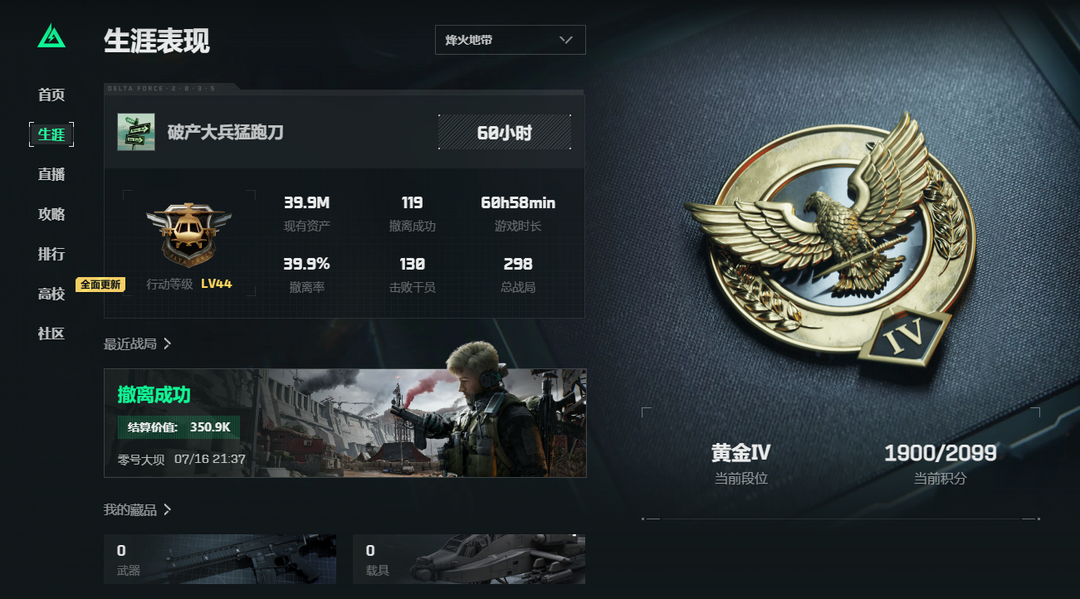Open the 烽火地带 mode dropdown
Screen dimensions: 1080x599
(x=510, y=40)
